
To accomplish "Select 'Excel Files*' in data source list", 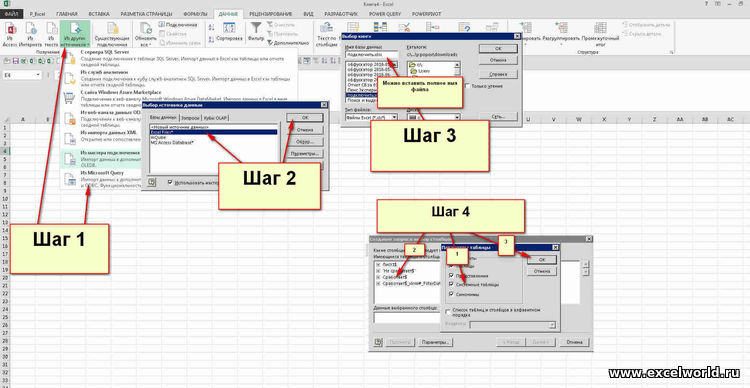I will (x=213, y=132).
